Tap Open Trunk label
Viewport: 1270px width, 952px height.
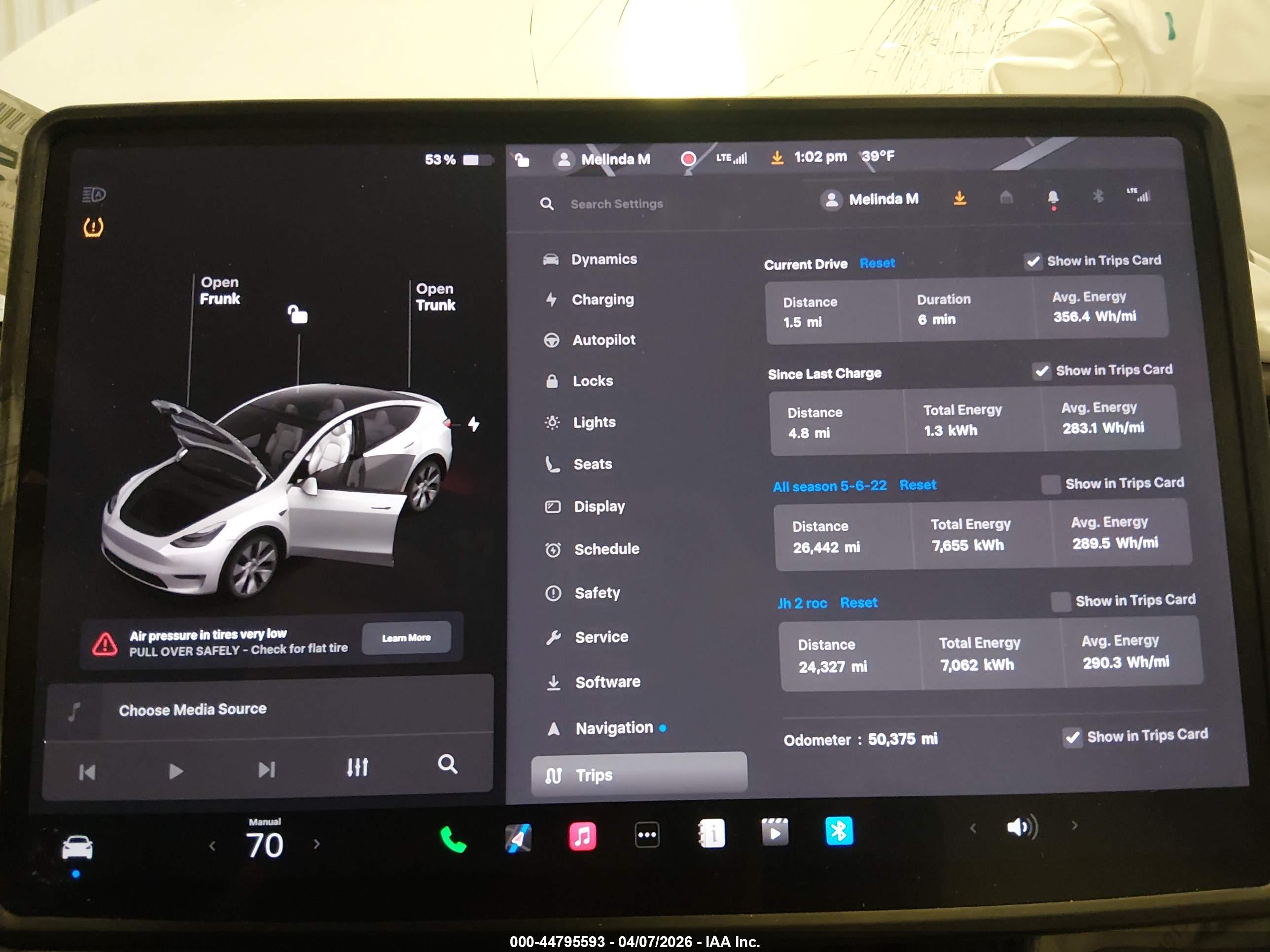[435, 297]
